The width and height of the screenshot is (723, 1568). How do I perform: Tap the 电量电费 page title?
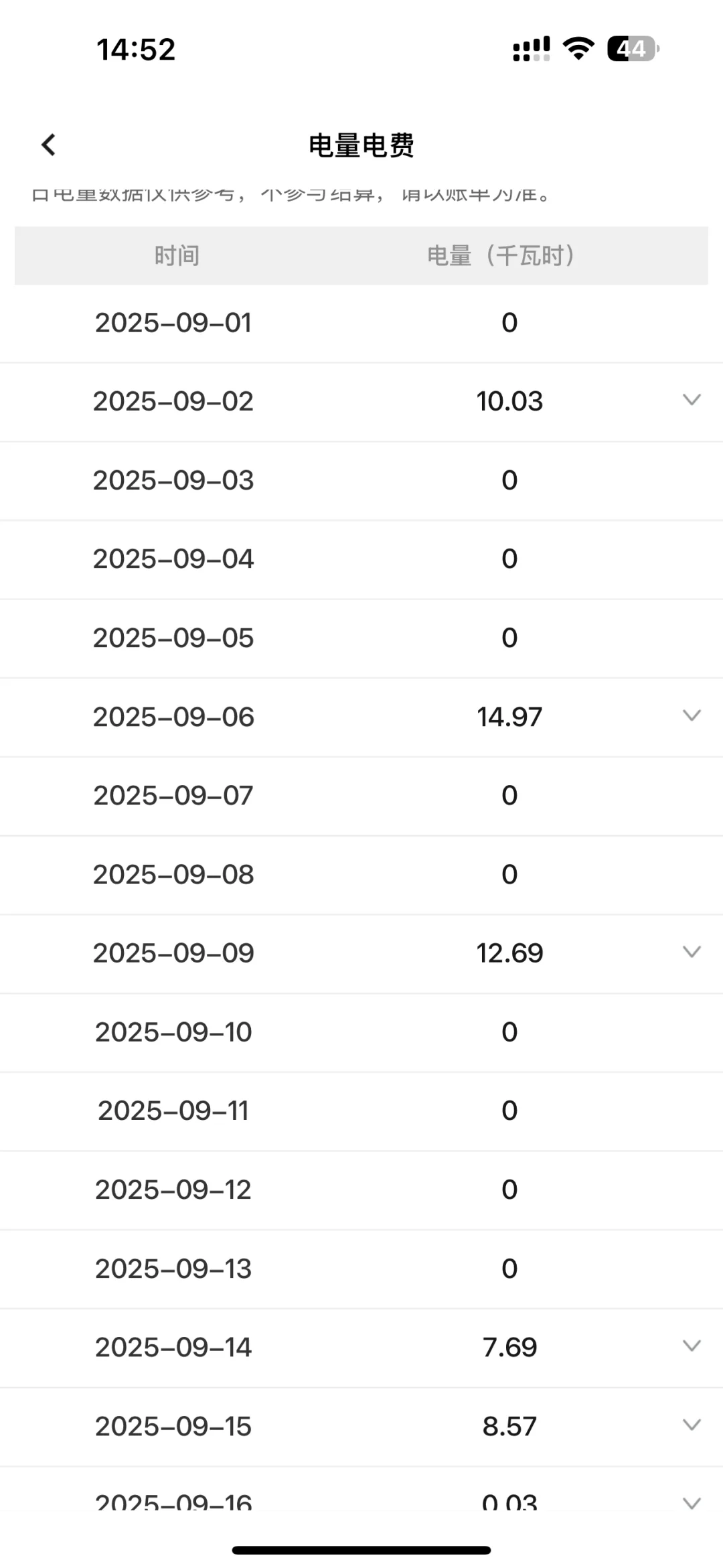(361, 145)
